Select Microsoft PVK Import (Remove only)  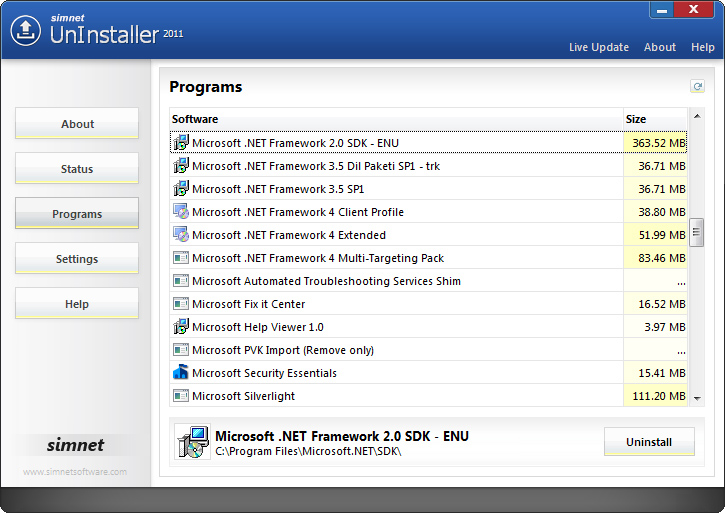coord(428,350)
